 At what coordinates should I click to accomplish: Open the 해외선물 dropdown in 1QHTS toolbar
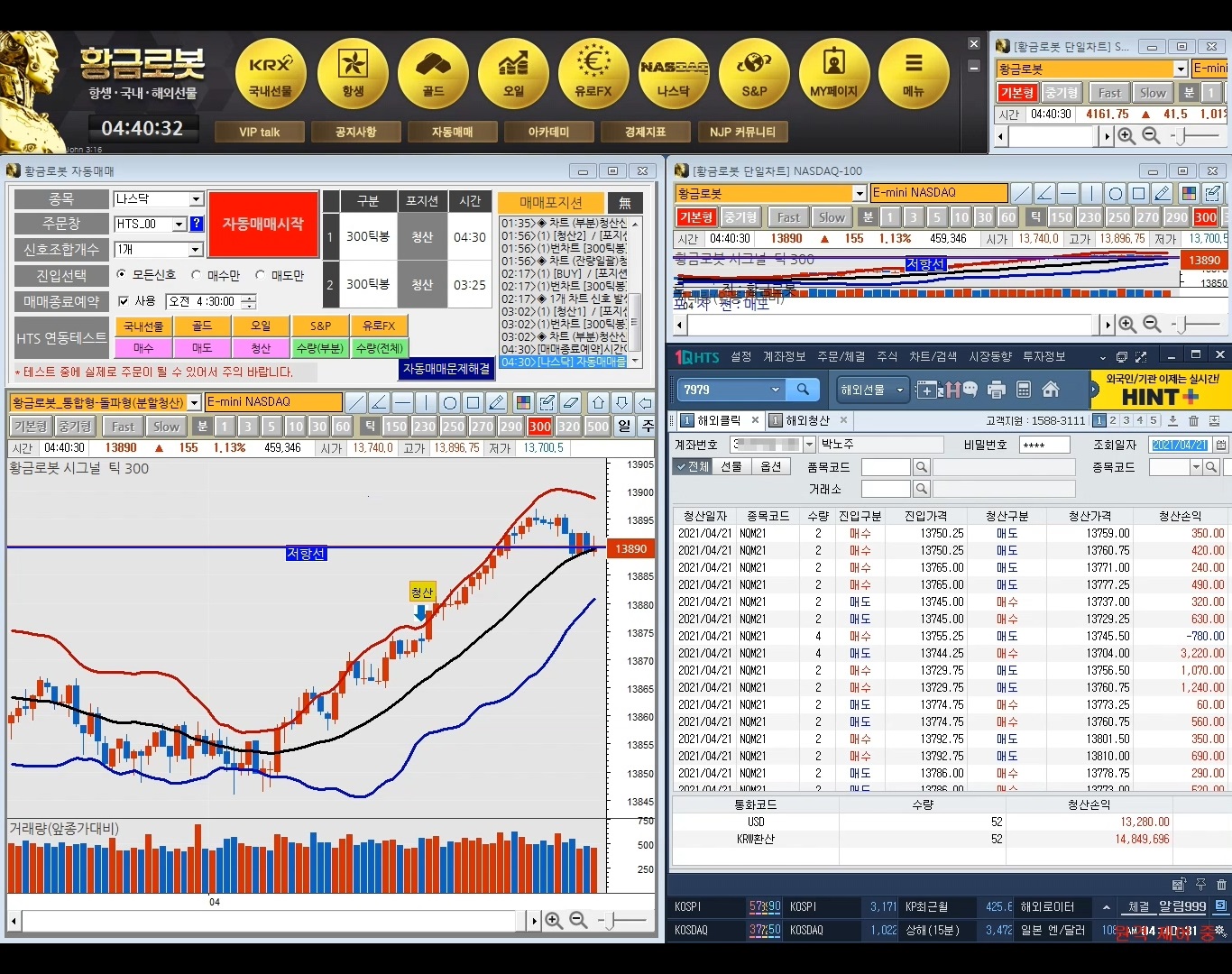(871, 390)
